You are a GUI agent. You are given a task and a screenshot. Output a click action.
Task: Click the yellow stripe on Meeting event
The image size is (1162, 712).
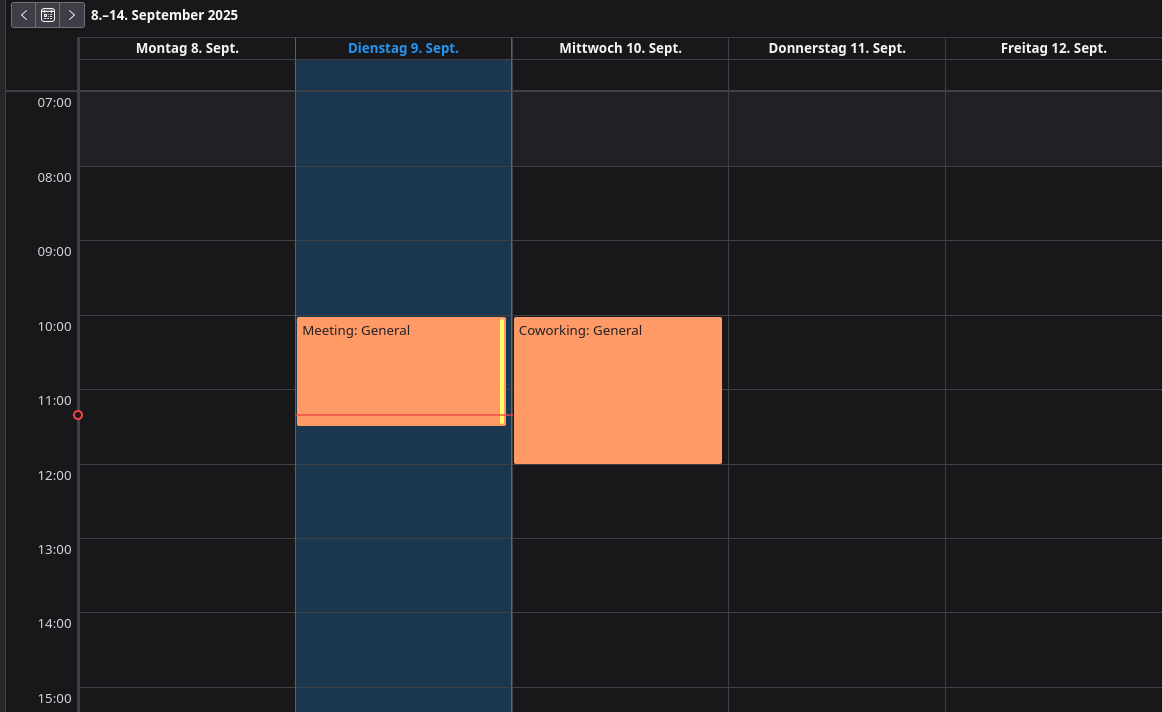coord(502,371)
